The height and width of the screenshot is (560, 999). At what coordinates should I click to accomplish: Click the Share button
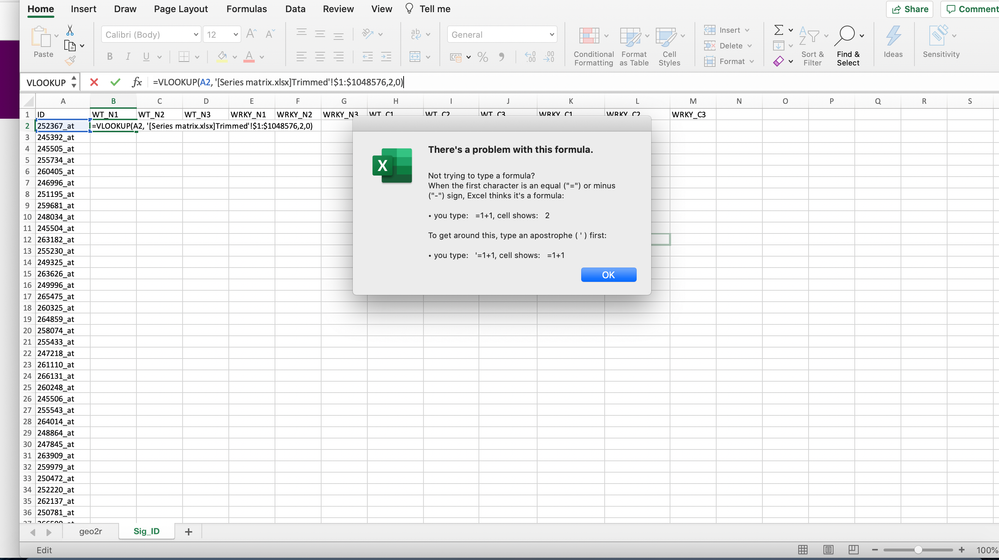[x=910, y=9]
